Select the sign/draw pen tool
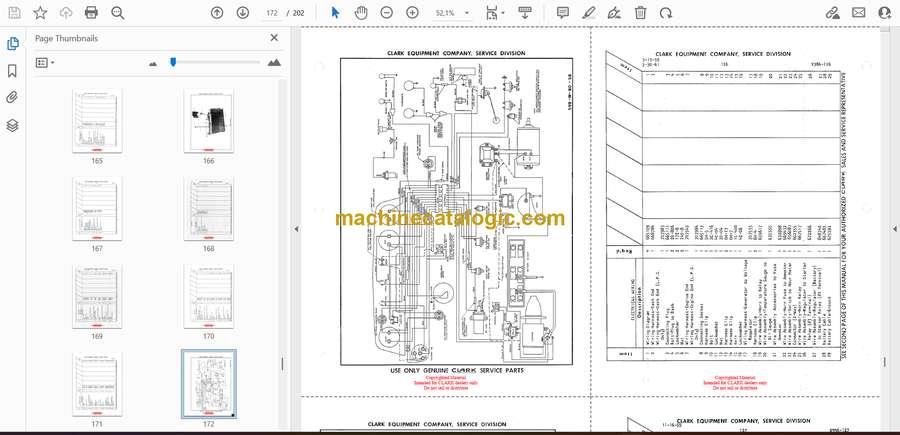This screenshot has width=900, height=435. click(614, 13)
